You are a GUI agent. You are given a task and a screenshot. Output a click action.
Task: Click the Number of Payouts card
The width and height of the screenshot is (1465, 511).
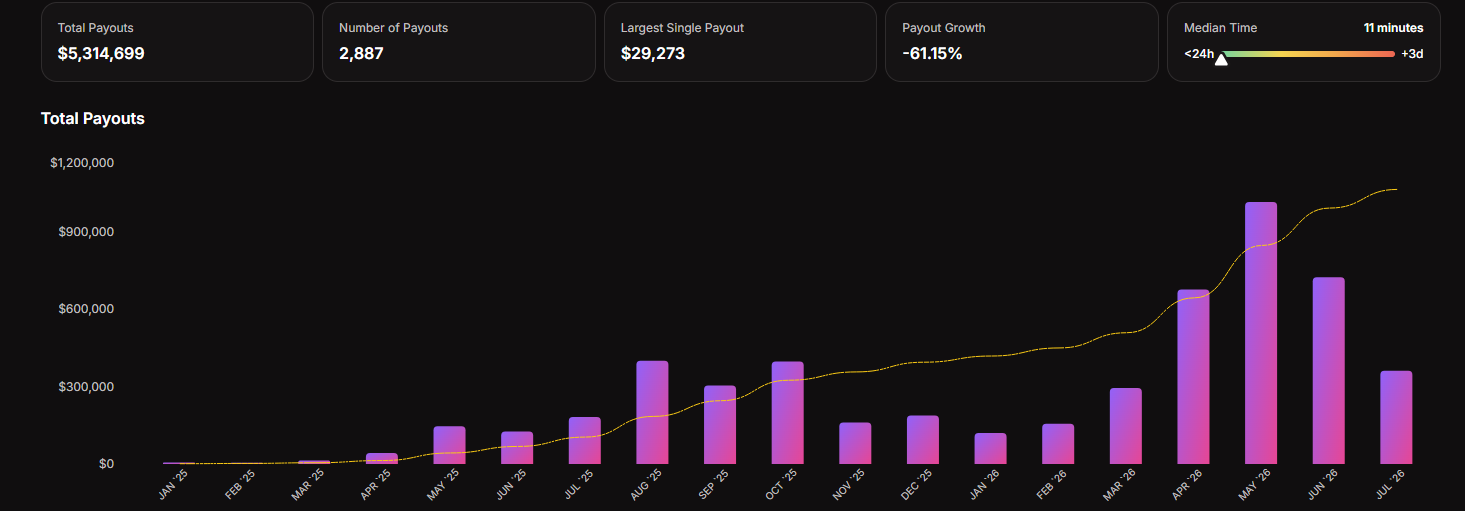coord(459,42)
